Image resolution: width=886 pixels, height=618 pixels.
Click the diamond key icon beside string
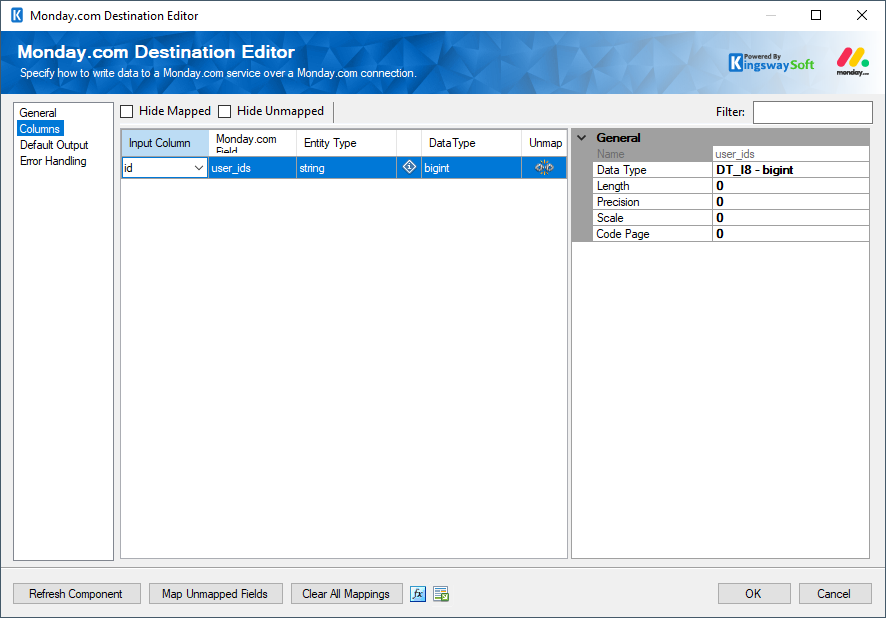pos(409,167)
